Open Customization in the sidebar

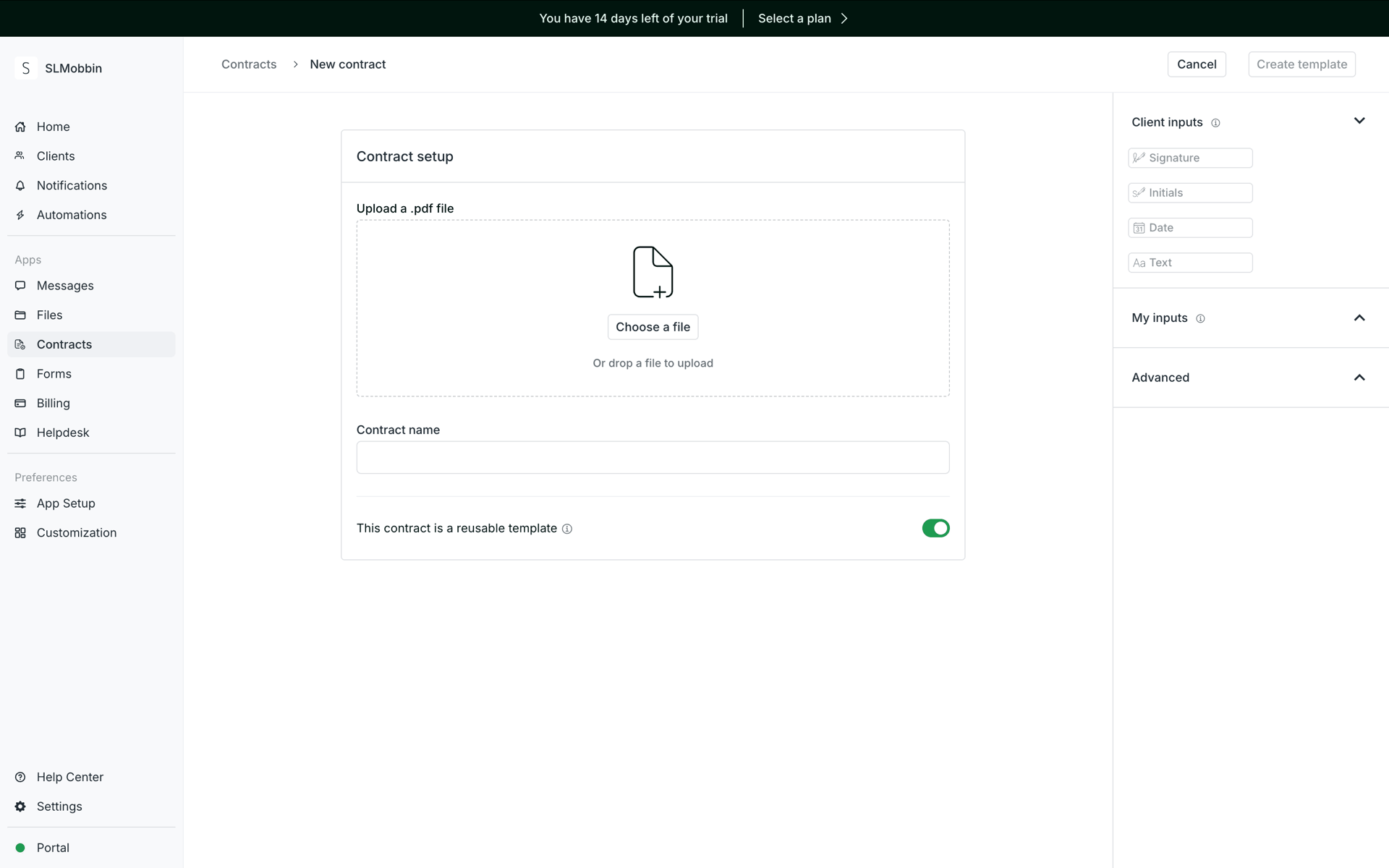[x=91, y=533]
